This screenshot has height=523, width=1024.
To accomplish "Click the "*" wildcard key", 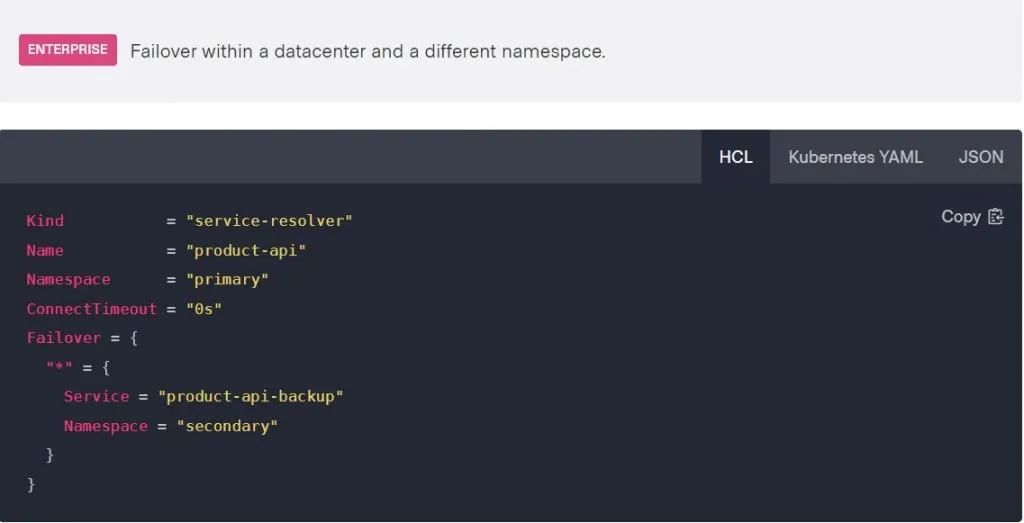I will 59,367.
